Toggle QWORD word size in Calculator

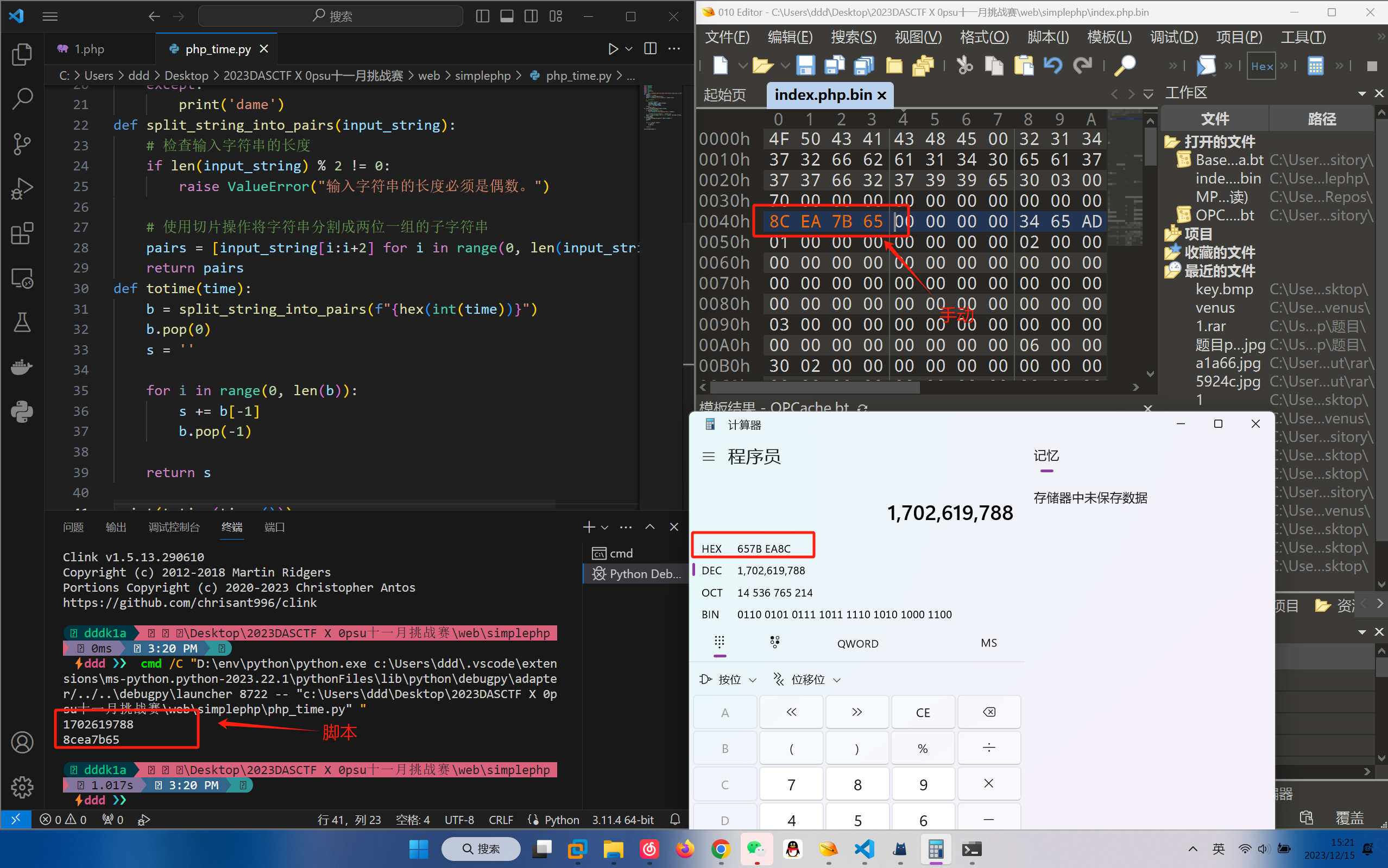click(x=857, y=644)
